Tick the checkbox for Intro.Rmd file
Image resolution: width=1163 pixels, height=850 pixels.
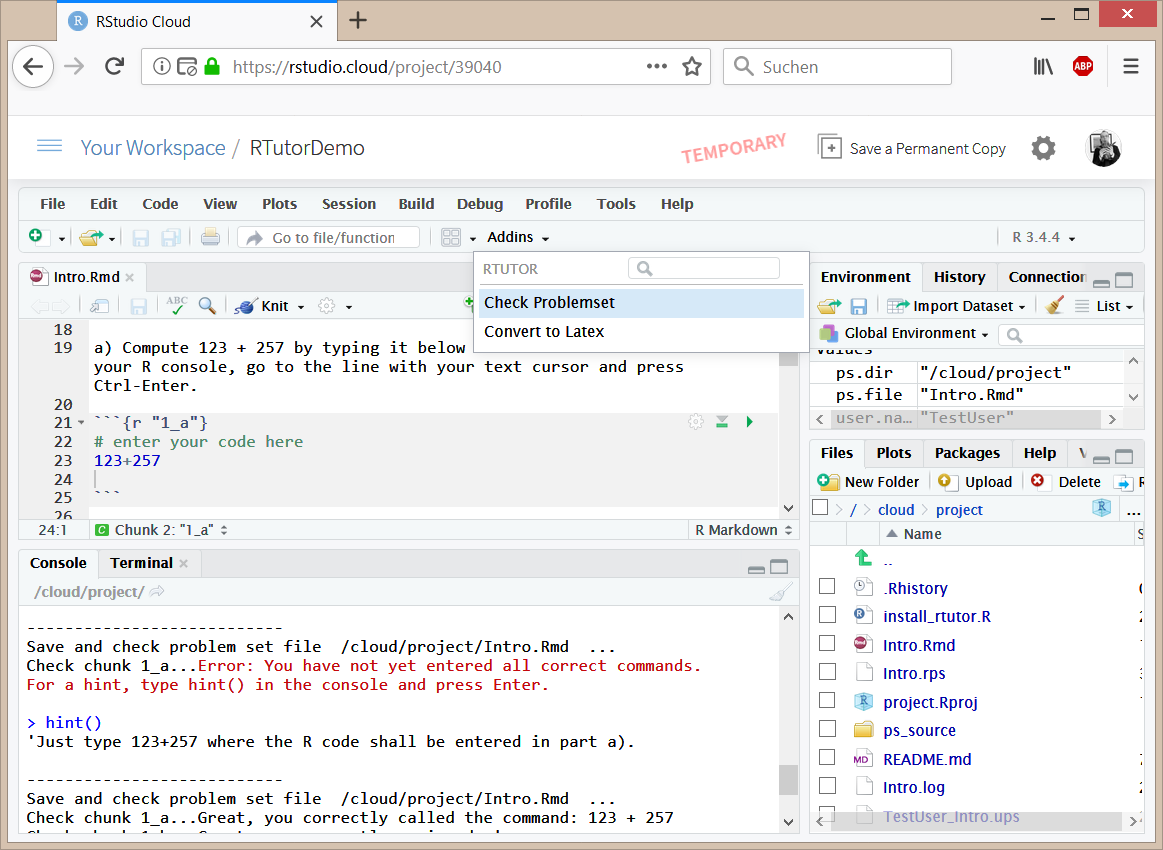click(x=827, y=644)
